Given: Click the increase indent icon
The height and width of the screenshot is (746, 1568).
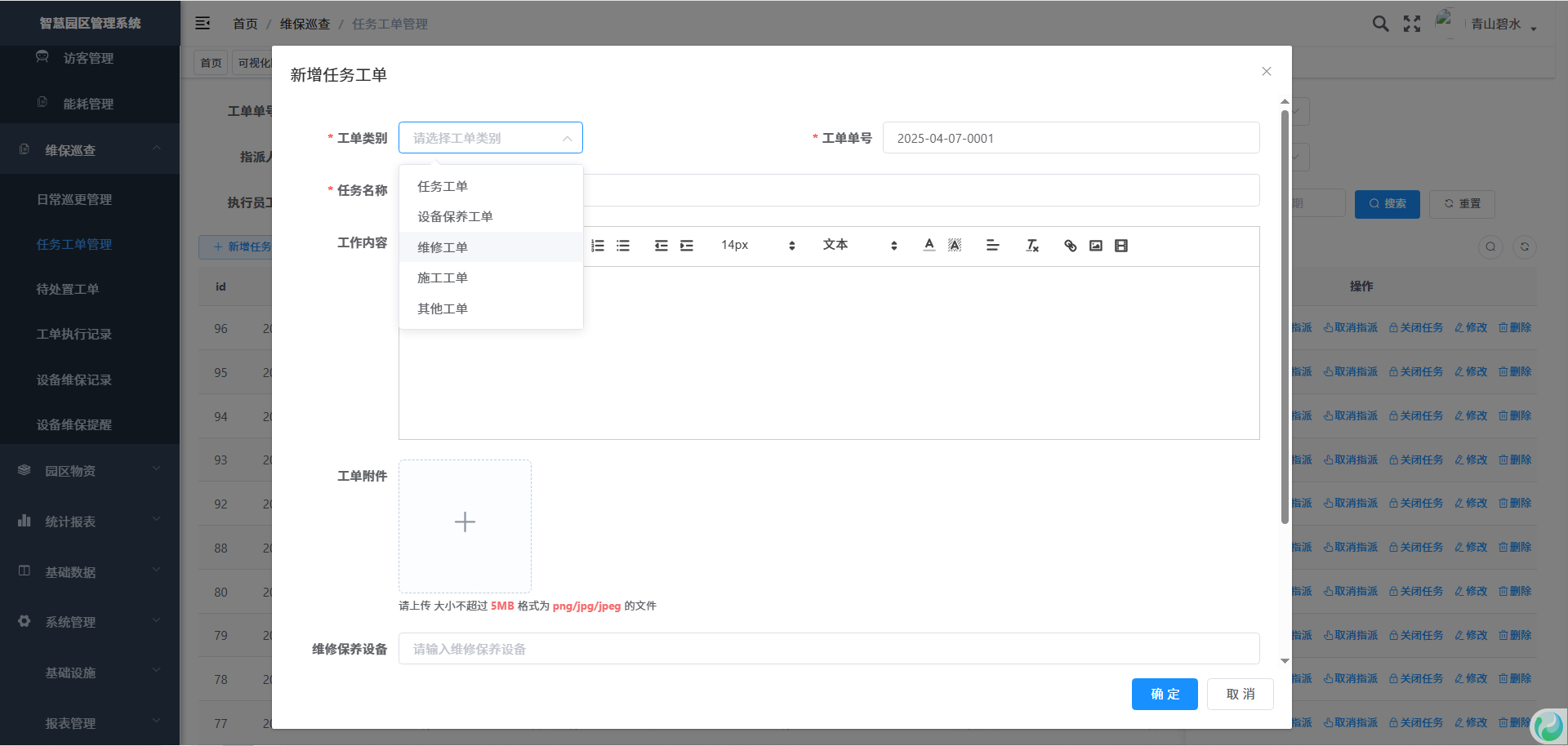Looking at the screenshot, I should 687,246.
